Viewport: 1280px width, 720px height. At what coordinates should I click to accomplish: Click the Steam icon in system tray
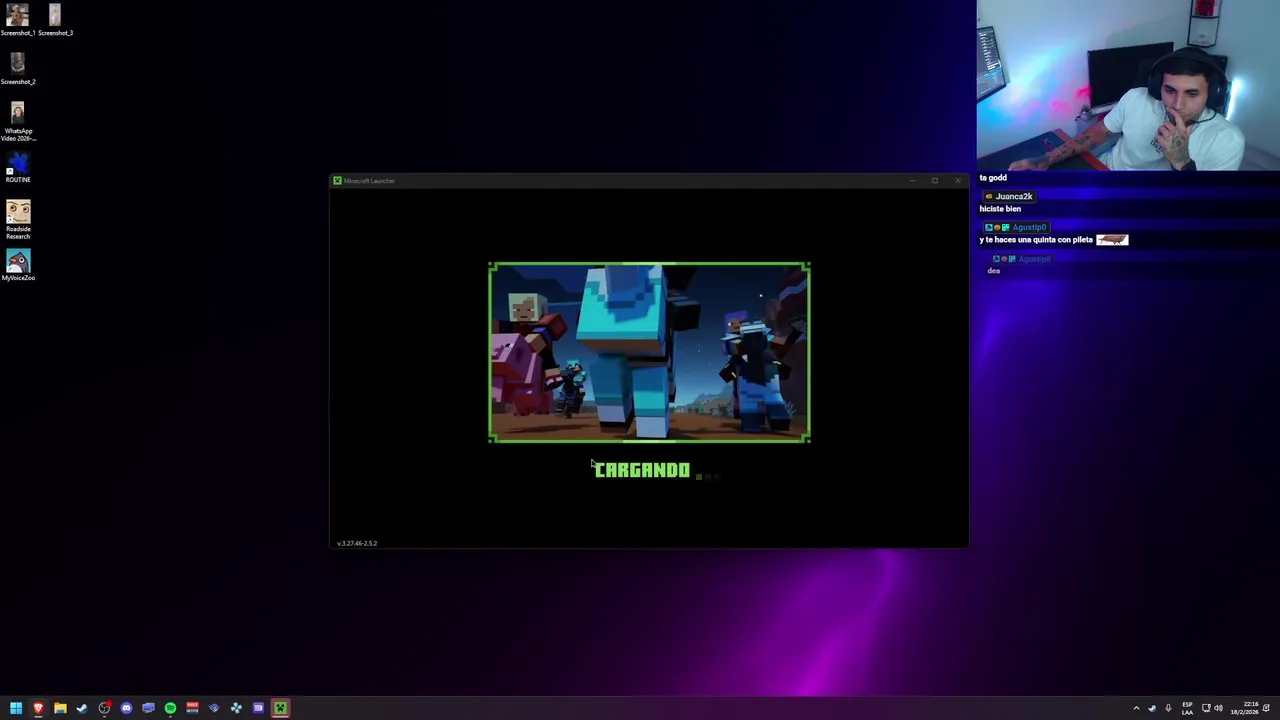point(1152,708)
